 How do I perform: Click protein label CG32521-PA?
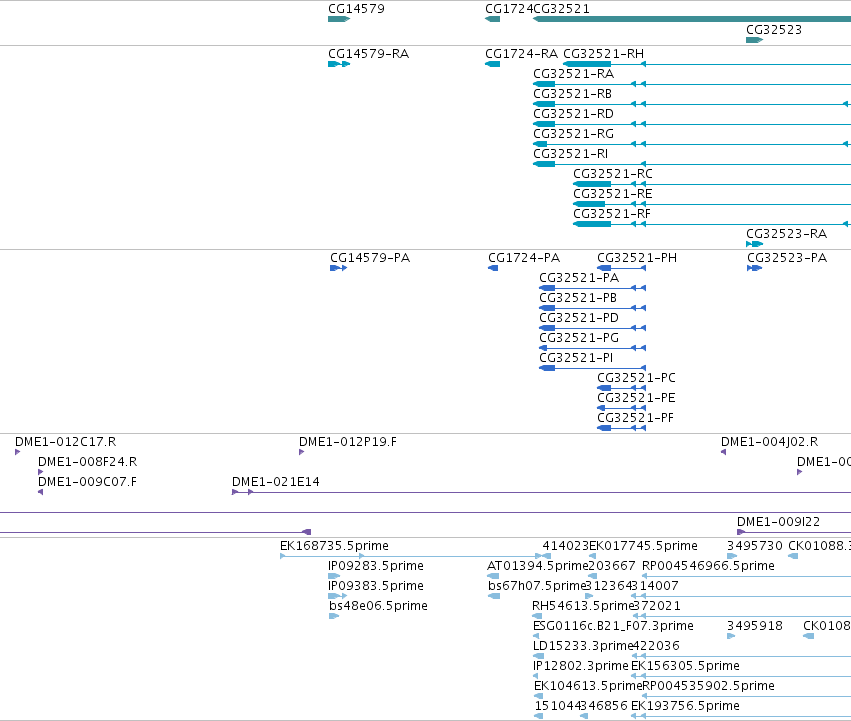pos(579,278)
